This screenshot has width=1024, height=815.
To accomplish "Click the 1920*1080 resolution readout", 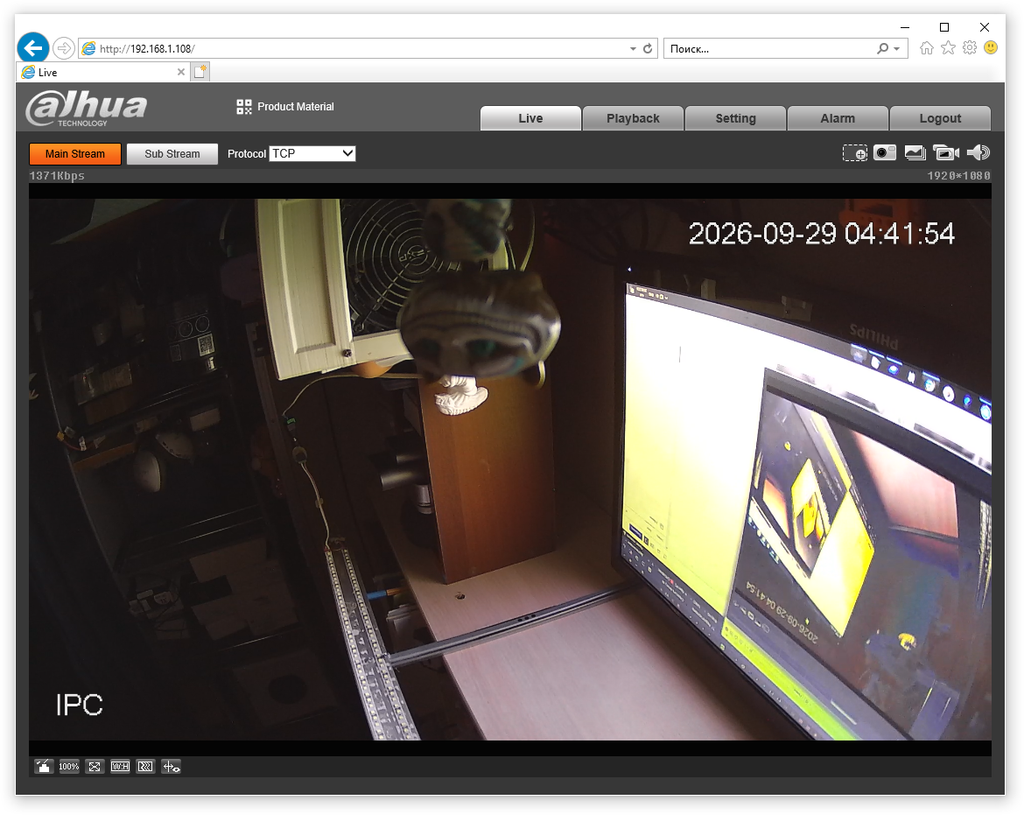I will coord(959,176).
